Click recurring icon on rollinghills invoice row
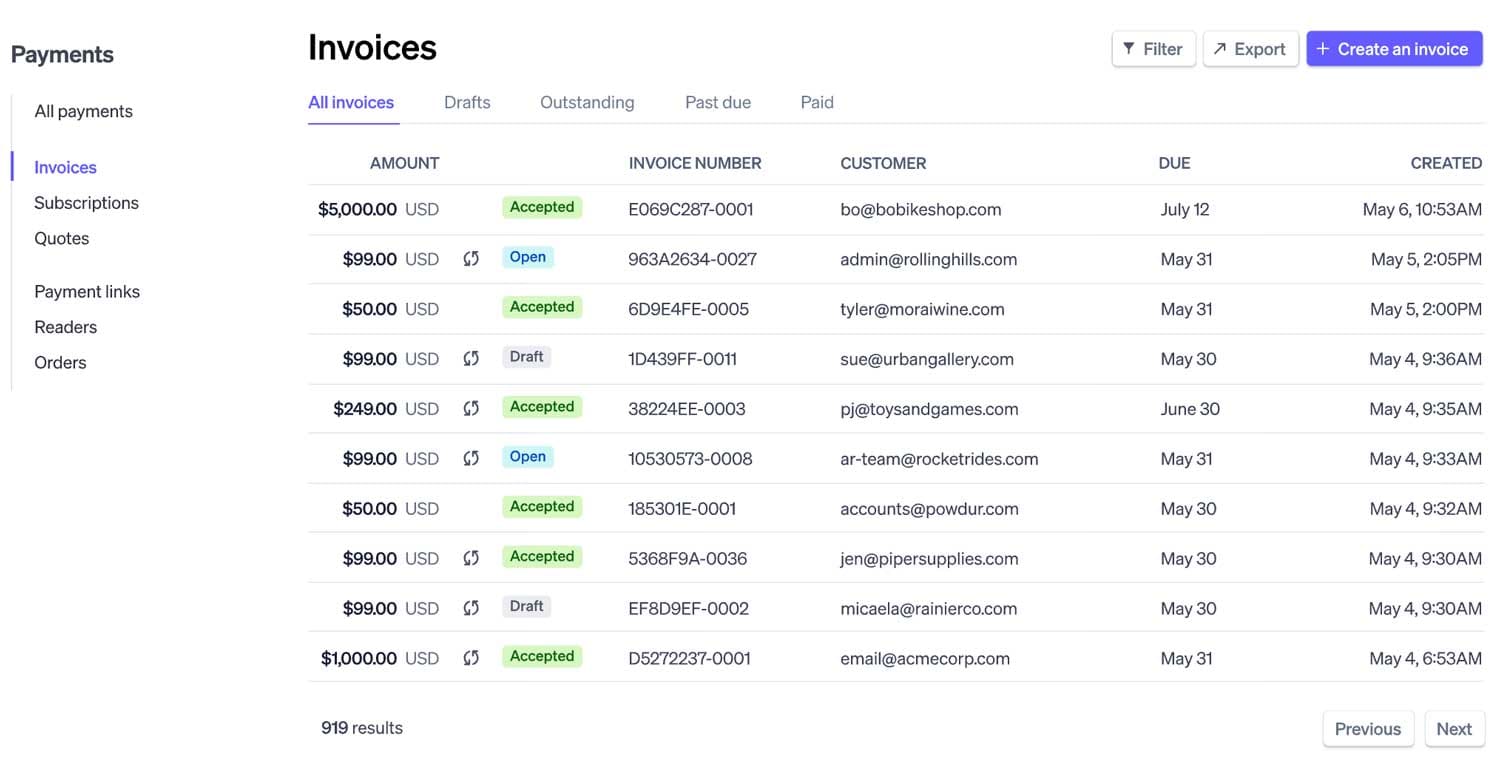Image resolution: width=1500 pixels, height=763 pixels. pos(471,259)
